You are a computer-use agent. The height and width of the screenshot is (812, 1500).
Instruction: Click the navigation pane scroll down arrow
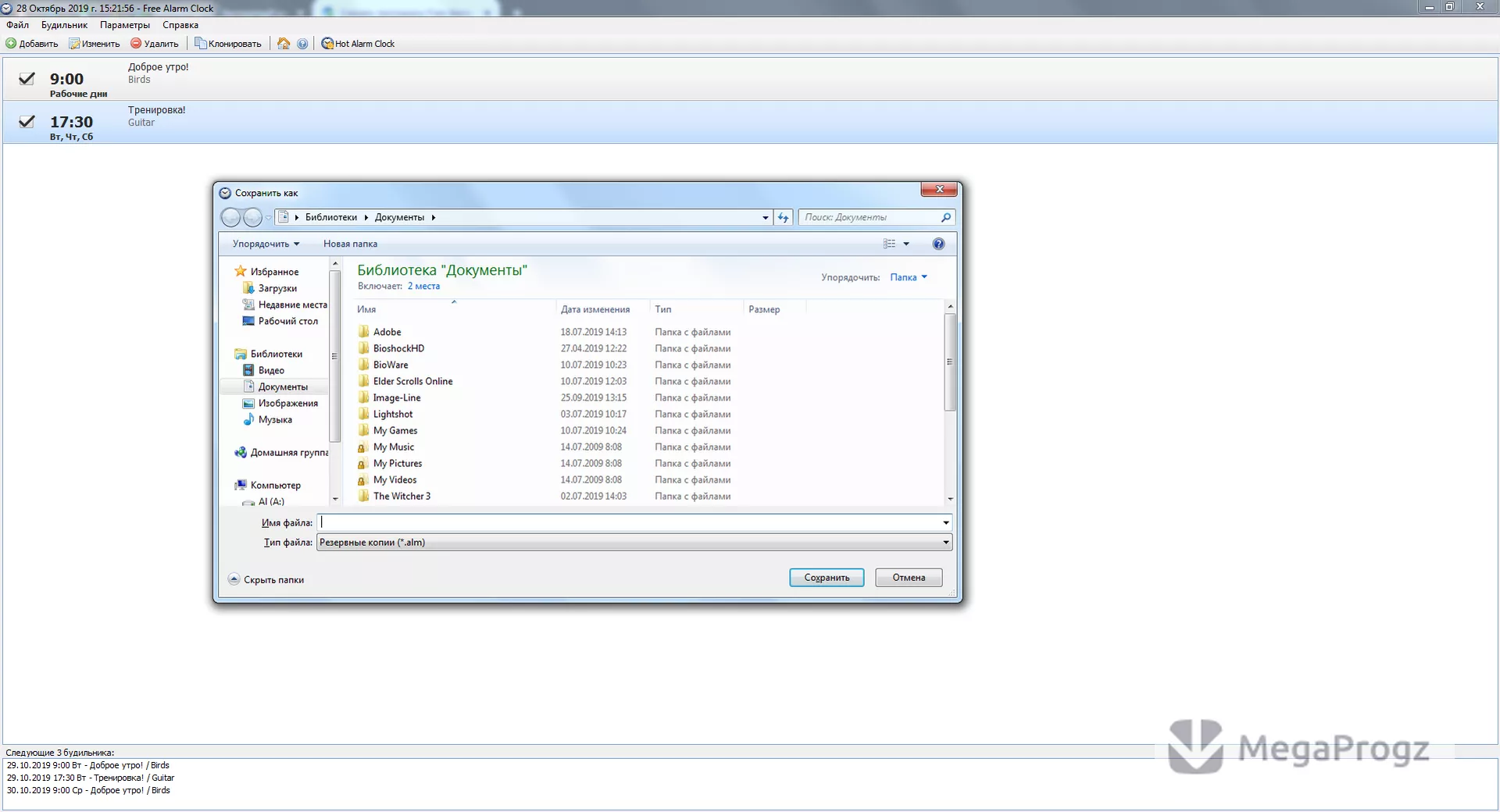(x=335, y=499)
